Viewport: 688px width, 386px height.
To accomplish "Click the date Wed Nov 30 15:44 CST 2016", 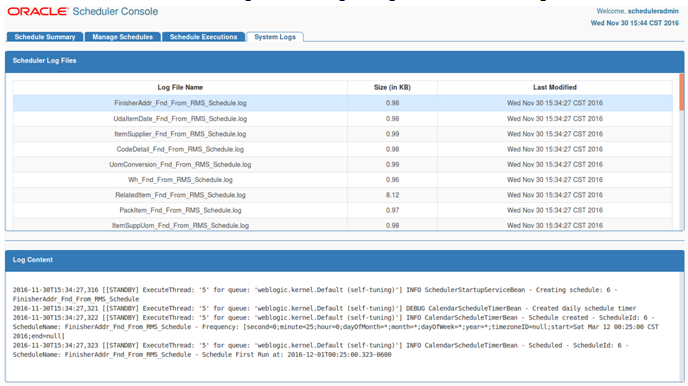I will click(634, 23).
